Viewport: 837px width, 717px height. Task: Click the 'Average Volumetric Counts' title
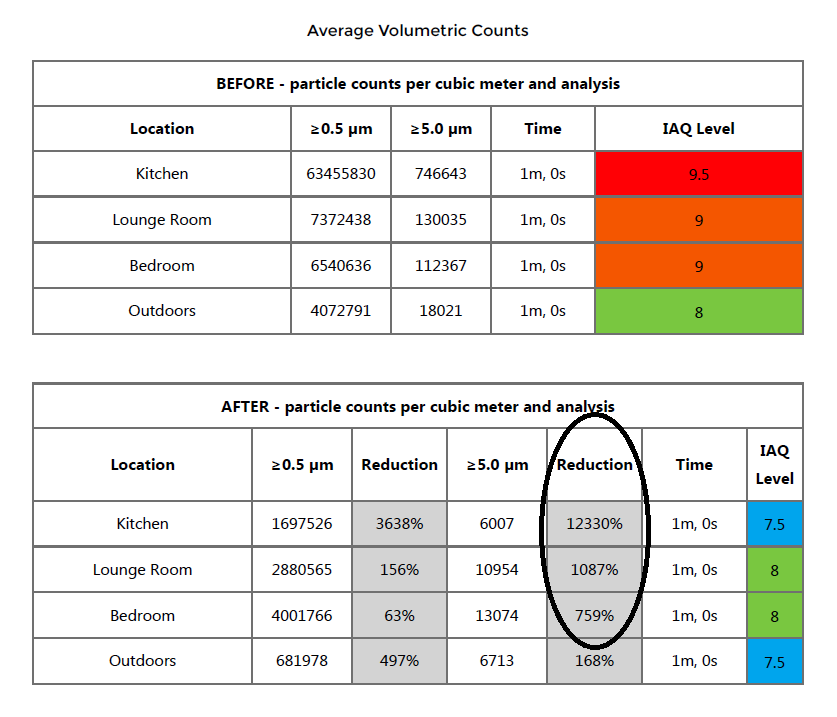(x=418, y=30)
